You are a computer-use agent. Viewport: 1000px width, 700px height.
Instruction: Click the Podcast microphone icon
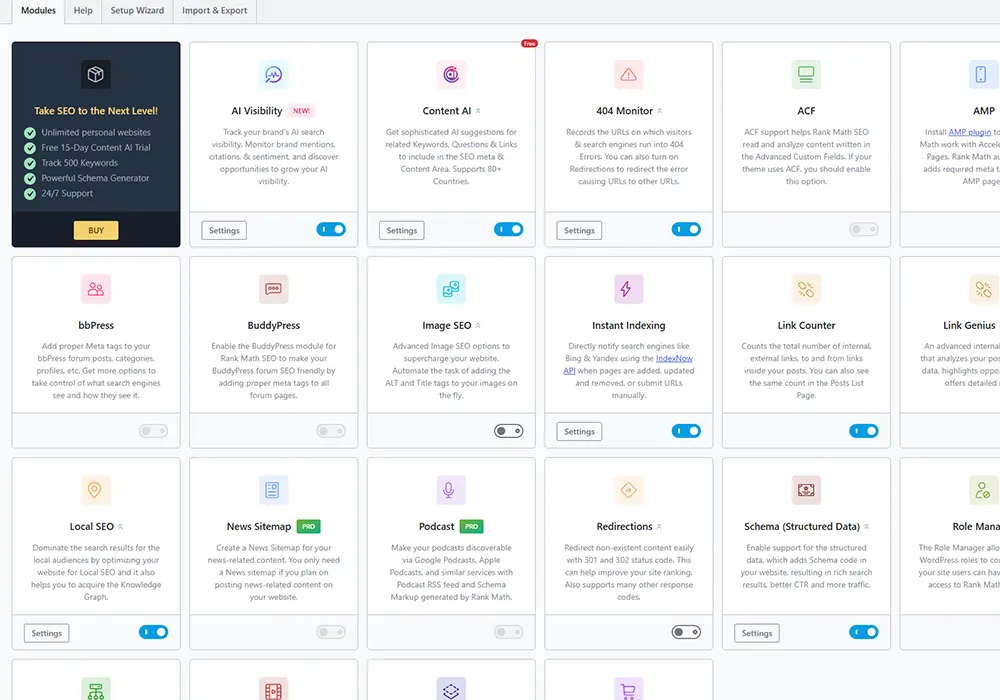coord(451,490)
